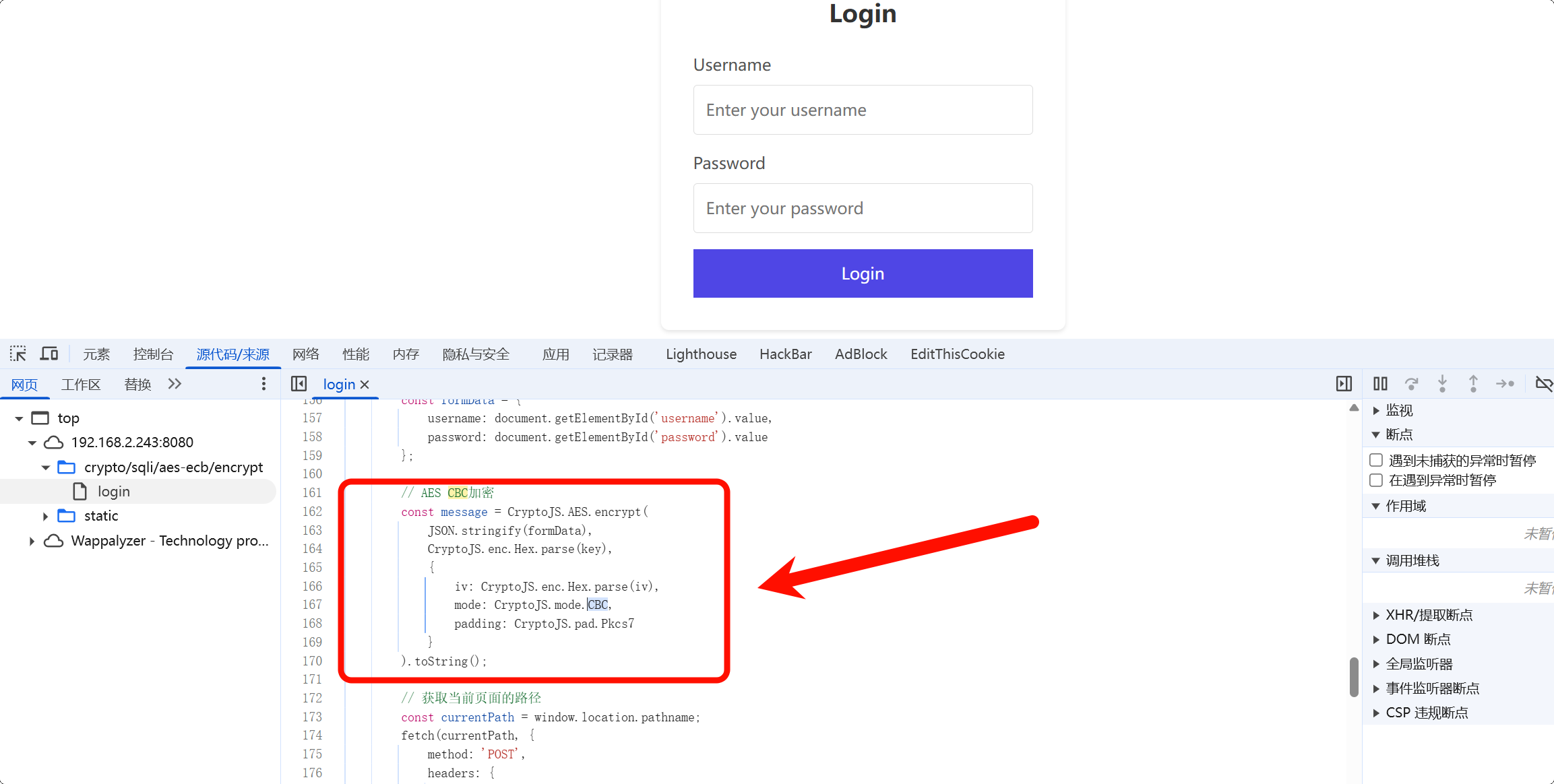This screenshot has width=1554, height=784.
Task: Close the login source file tab
Action: (365, 385)
